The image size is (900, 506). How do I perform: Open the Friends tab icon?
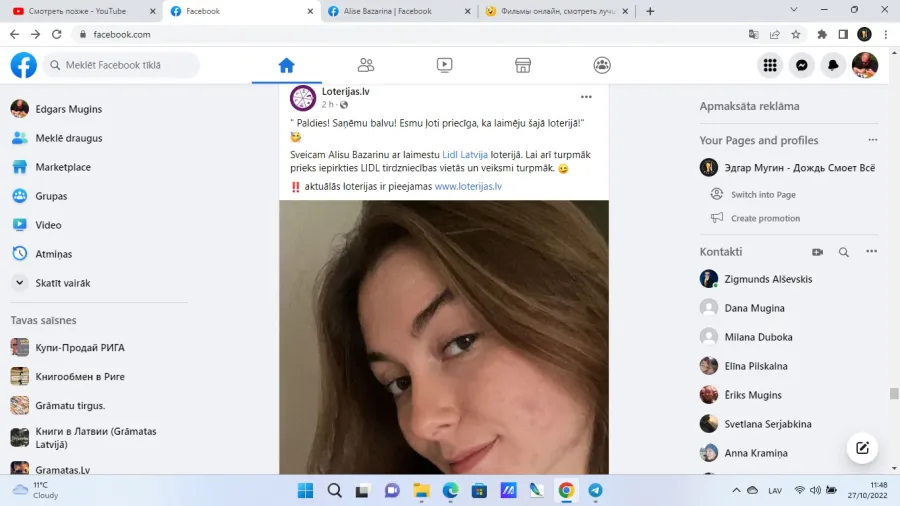[366, 65]
